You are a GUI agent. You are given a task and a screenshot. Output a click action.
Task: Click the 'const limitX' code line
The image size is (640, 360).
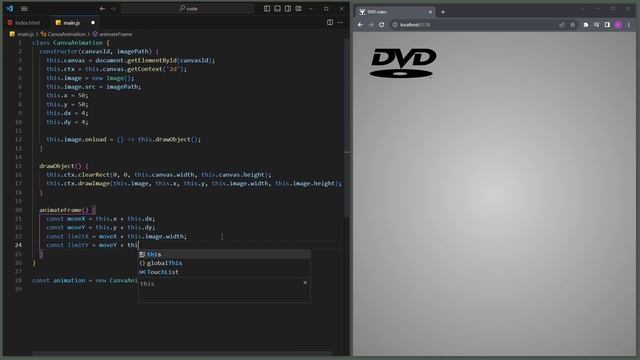coord(116,236)
